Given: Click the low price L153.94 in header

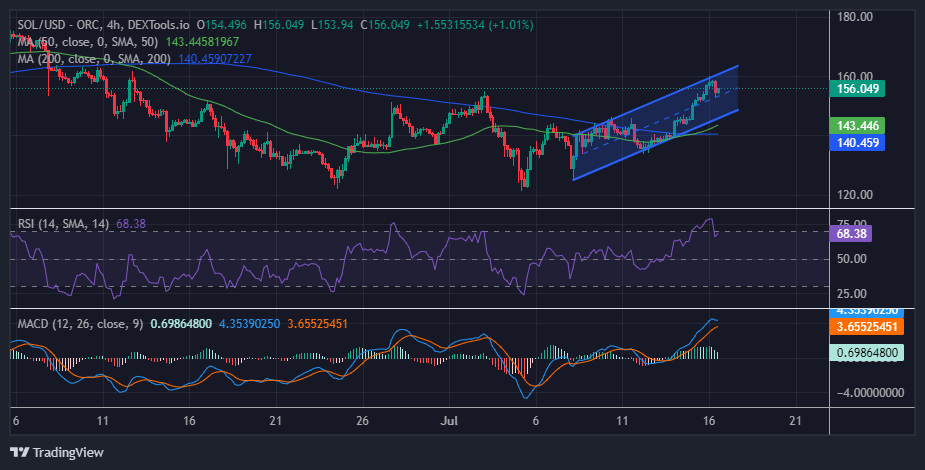Looking at the screenshot, I should (x=332, y=25).
